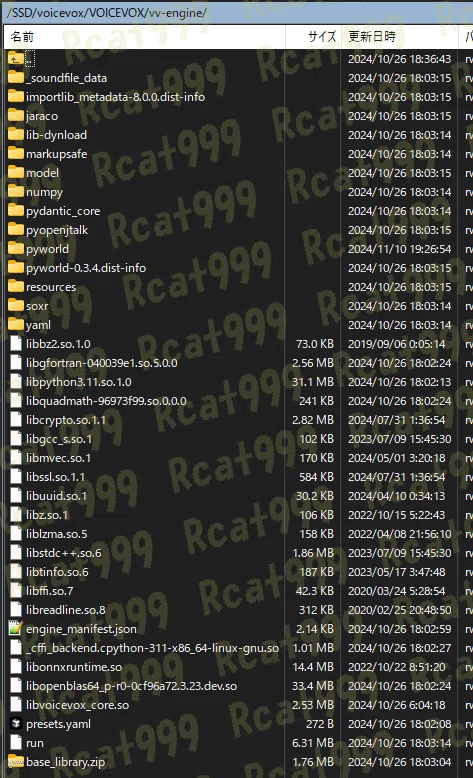Screen dimensions: 473x778
Task: Click the /SSD/voicevox/VOICEVOX/vv-engine/ path bar
Action: [x=236, y=12]
